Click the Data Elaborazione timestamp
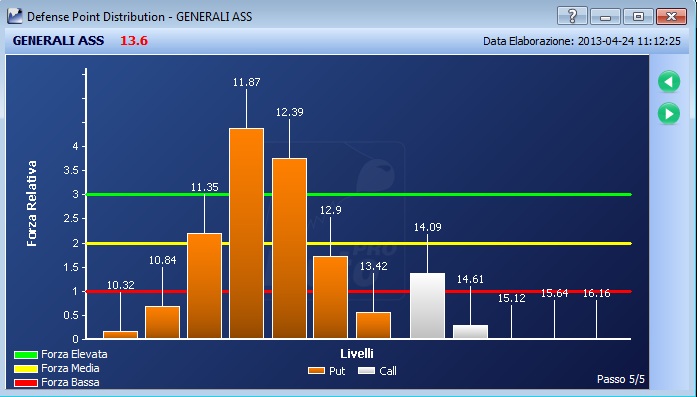The height and width of the screenshot is (397, 697). click(x=582, y=41)
